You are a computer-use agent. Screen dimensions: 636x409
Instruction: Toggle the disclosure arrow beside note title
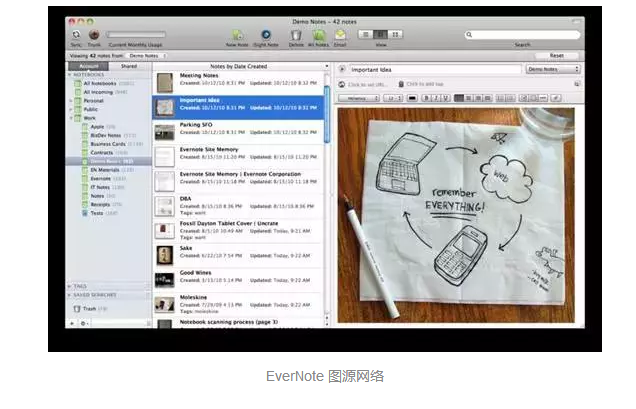(342, 69)
